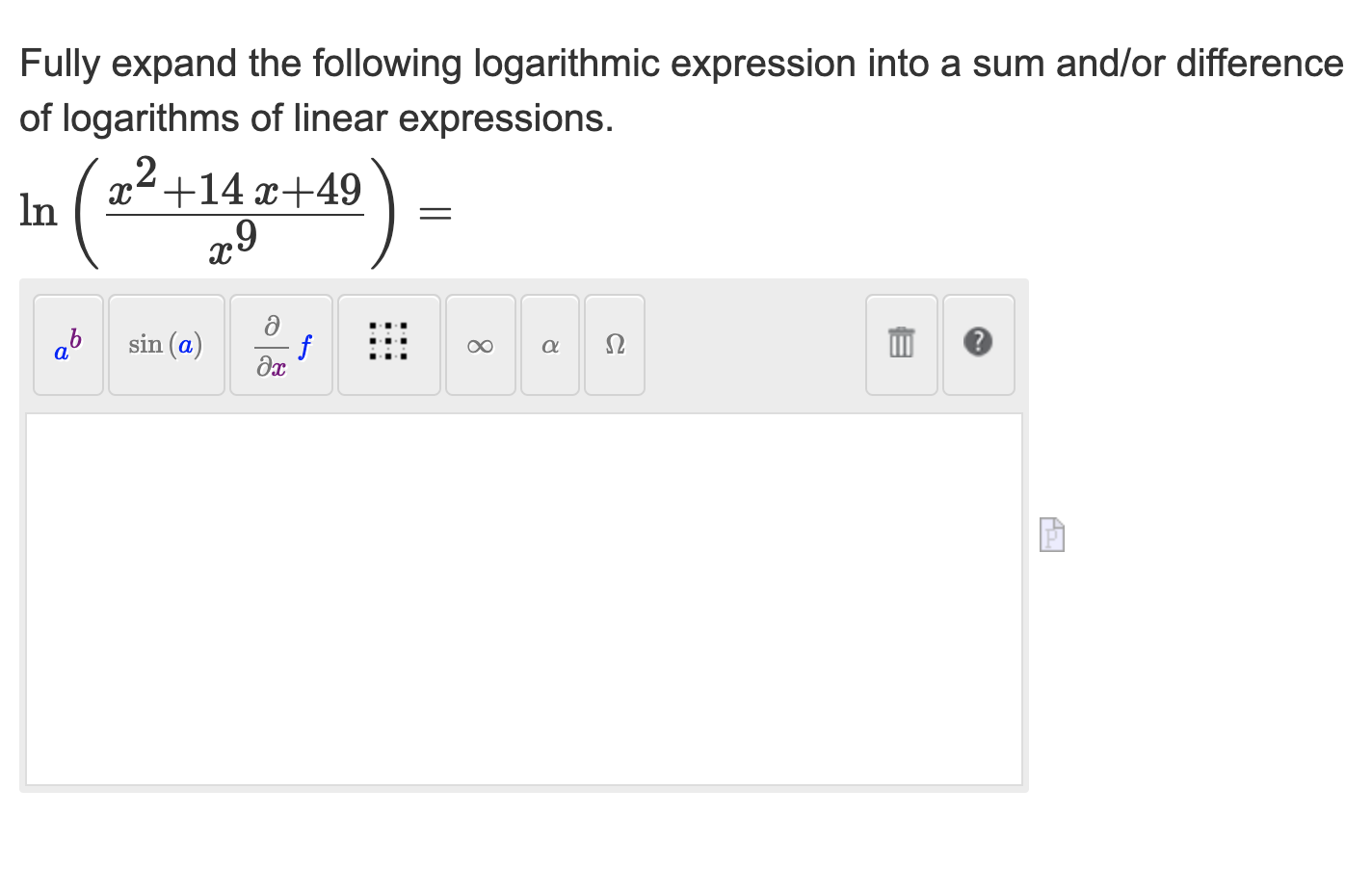The height and width of the screenshot is (894, 1372).
Task: Open the Omega special symbols palette
Action: pos(614,345)
